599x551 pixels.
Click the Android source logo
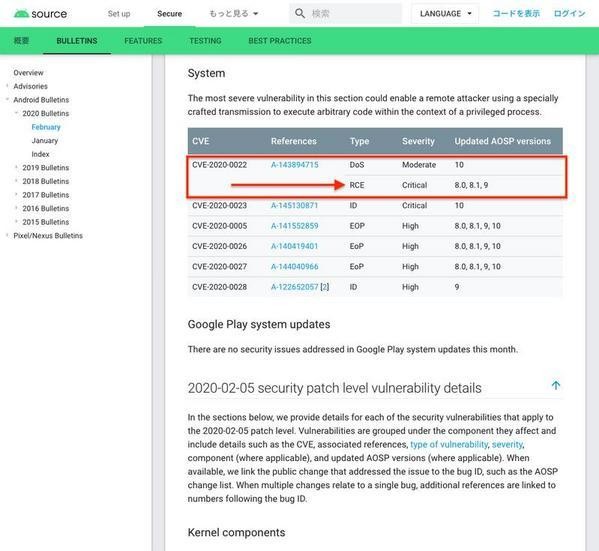40,14
